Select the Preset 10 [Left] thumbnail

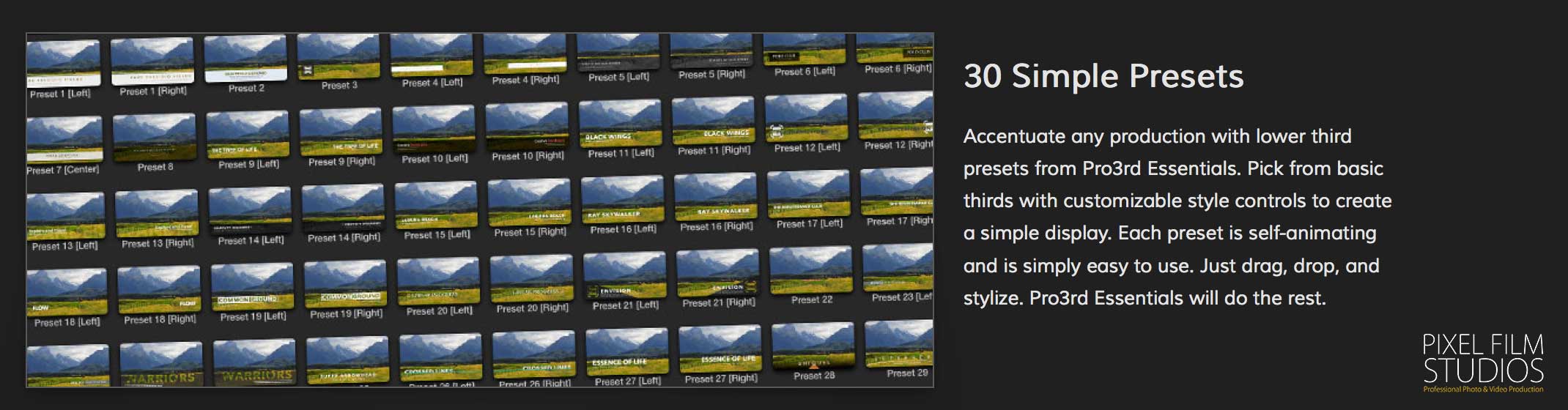[x=433, y=129]
